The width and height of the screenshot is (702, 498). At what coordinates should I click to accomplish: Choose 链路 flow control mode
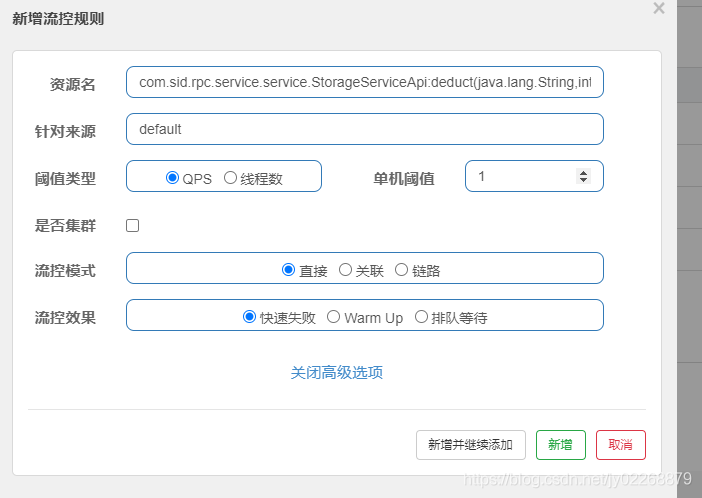click(401, 270)
